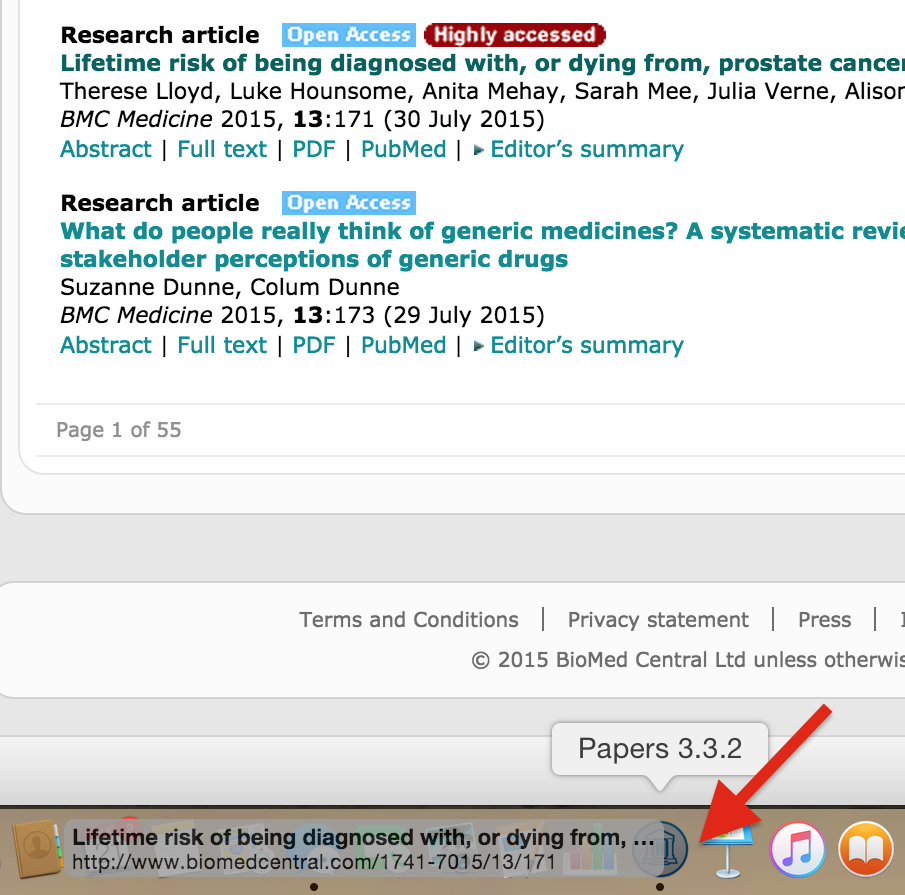
Task: Click citation 'BMC Medicine 2015, 13:171 (30 July 2015)'
Action: (302, 119)
